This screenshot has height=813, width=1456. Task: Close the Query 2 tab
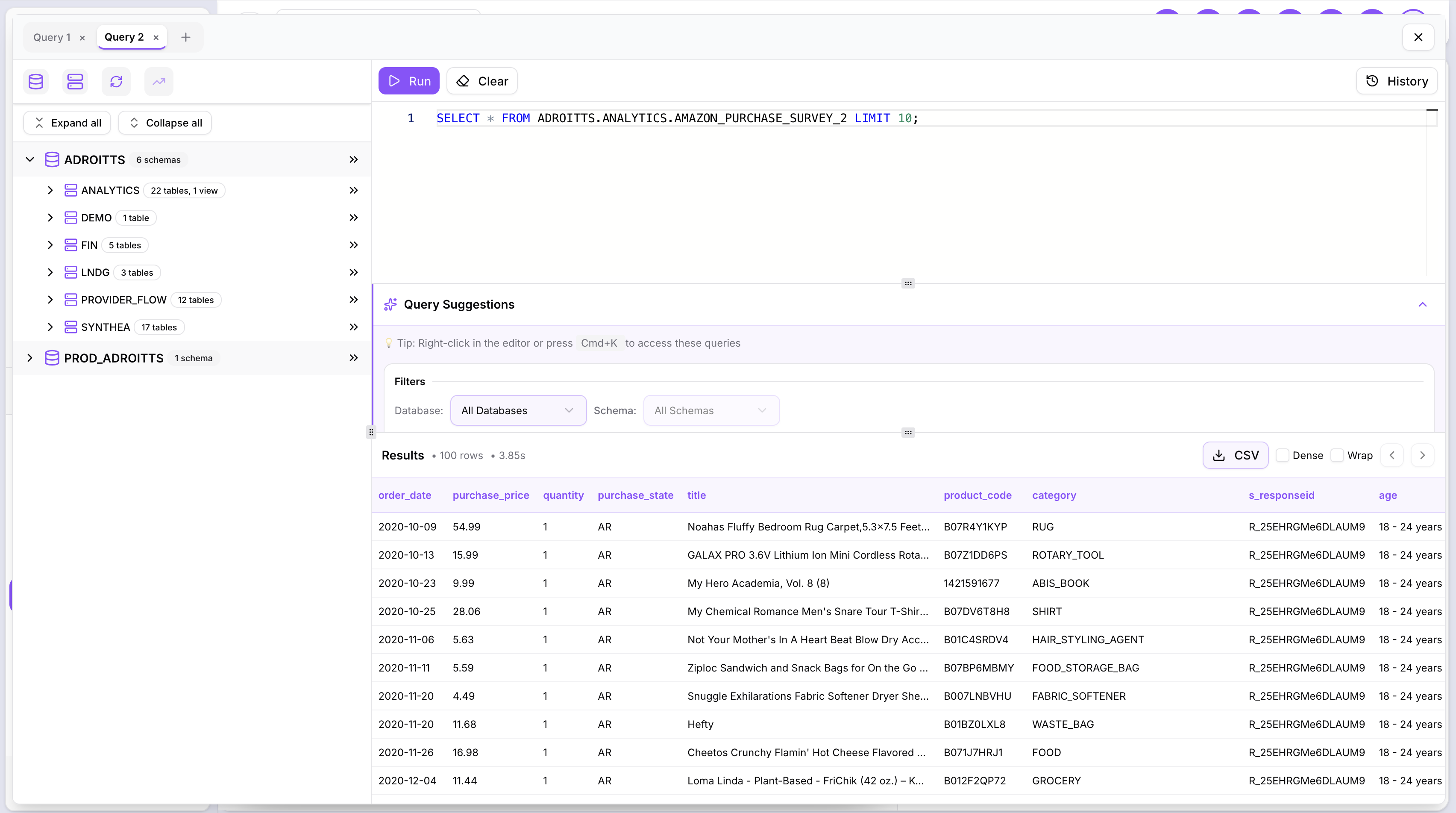pos(156,38)
